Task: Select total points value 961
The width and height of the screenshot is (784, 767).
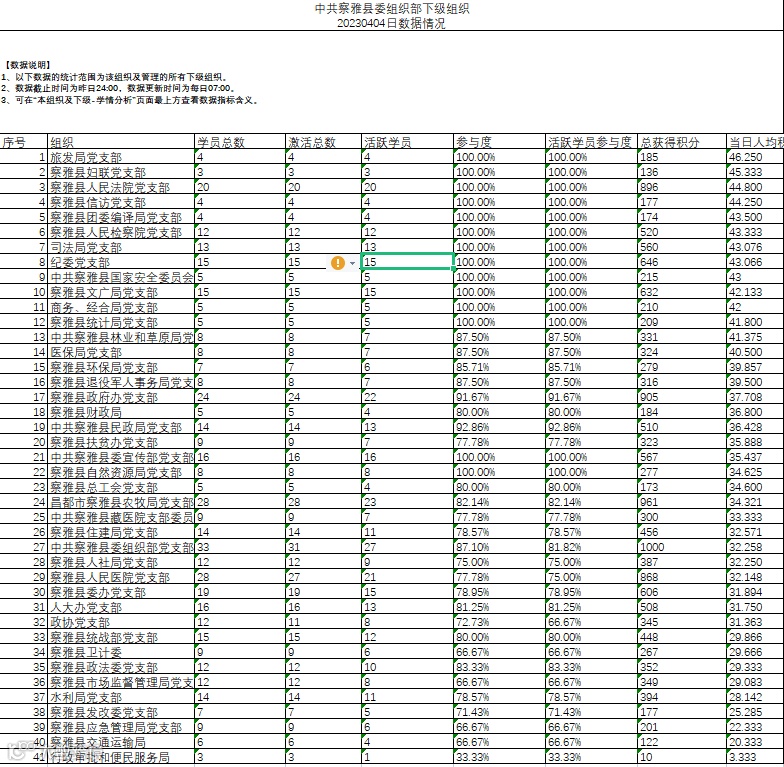Action: (682, 502)
